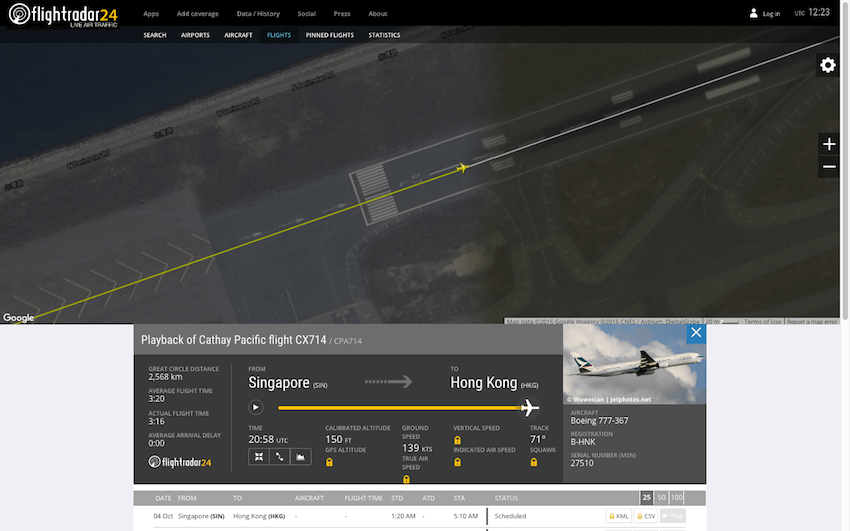Open the Add coverage menu
Image resolution: width=850 pixels, height=531 pixels.
tap(198, 14)
